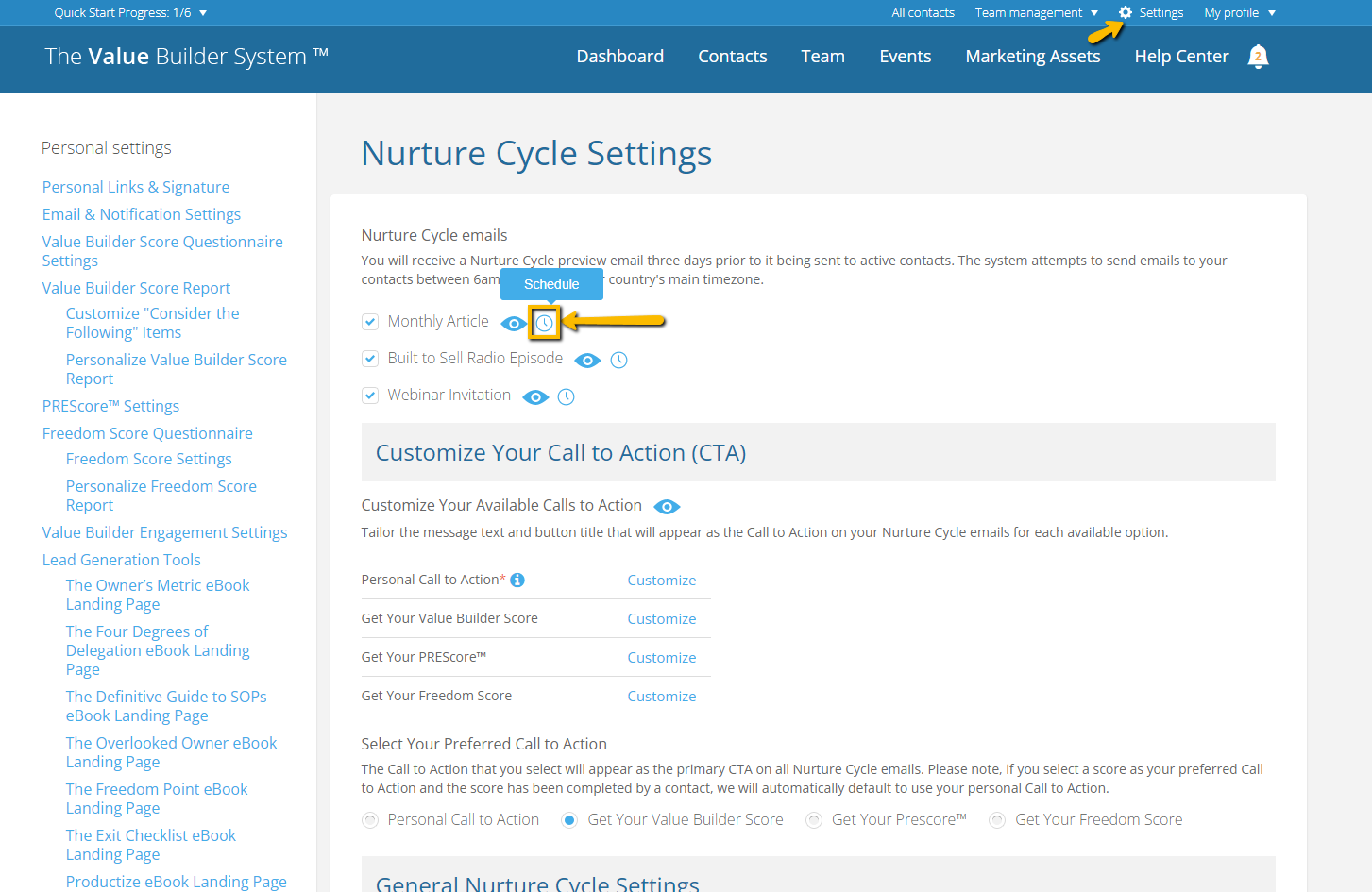The image size is (1372, 892).
Task: Open the notifications bell showing 2 alerts
Action: pos(1258,57)
